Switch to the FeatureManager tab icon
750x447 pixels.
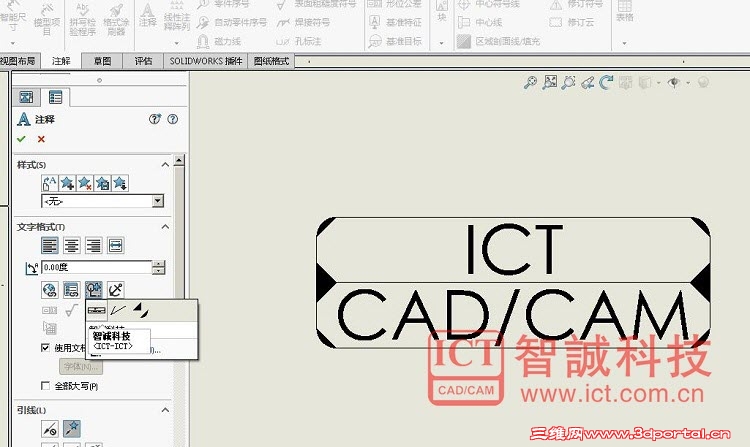click(26, 97)
